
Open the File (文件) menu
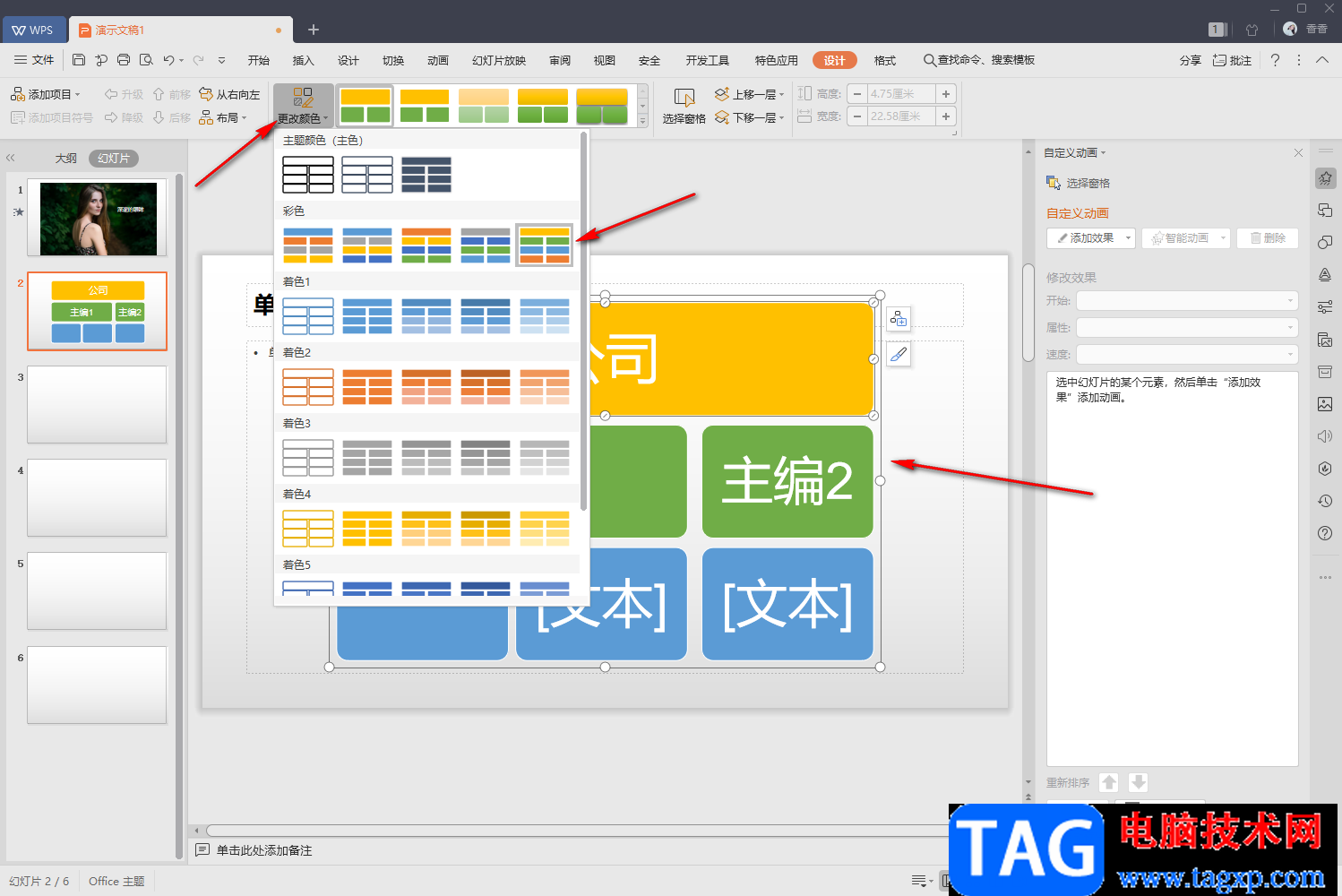click(34, 60)
